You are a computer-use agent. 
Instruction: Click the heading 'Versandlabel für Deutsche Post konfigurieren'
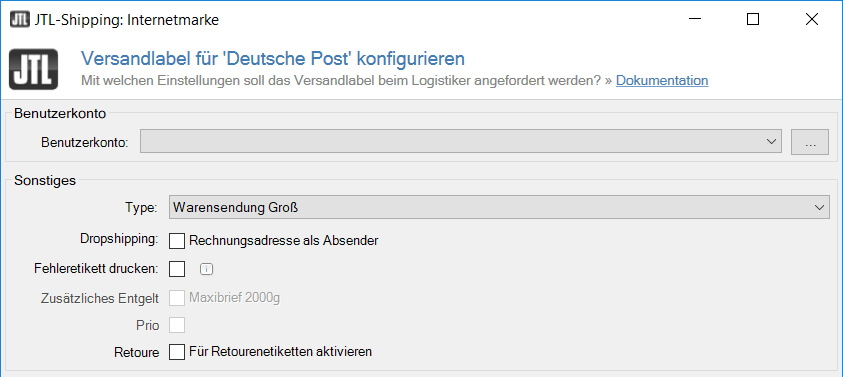click(x=273, y=58)
